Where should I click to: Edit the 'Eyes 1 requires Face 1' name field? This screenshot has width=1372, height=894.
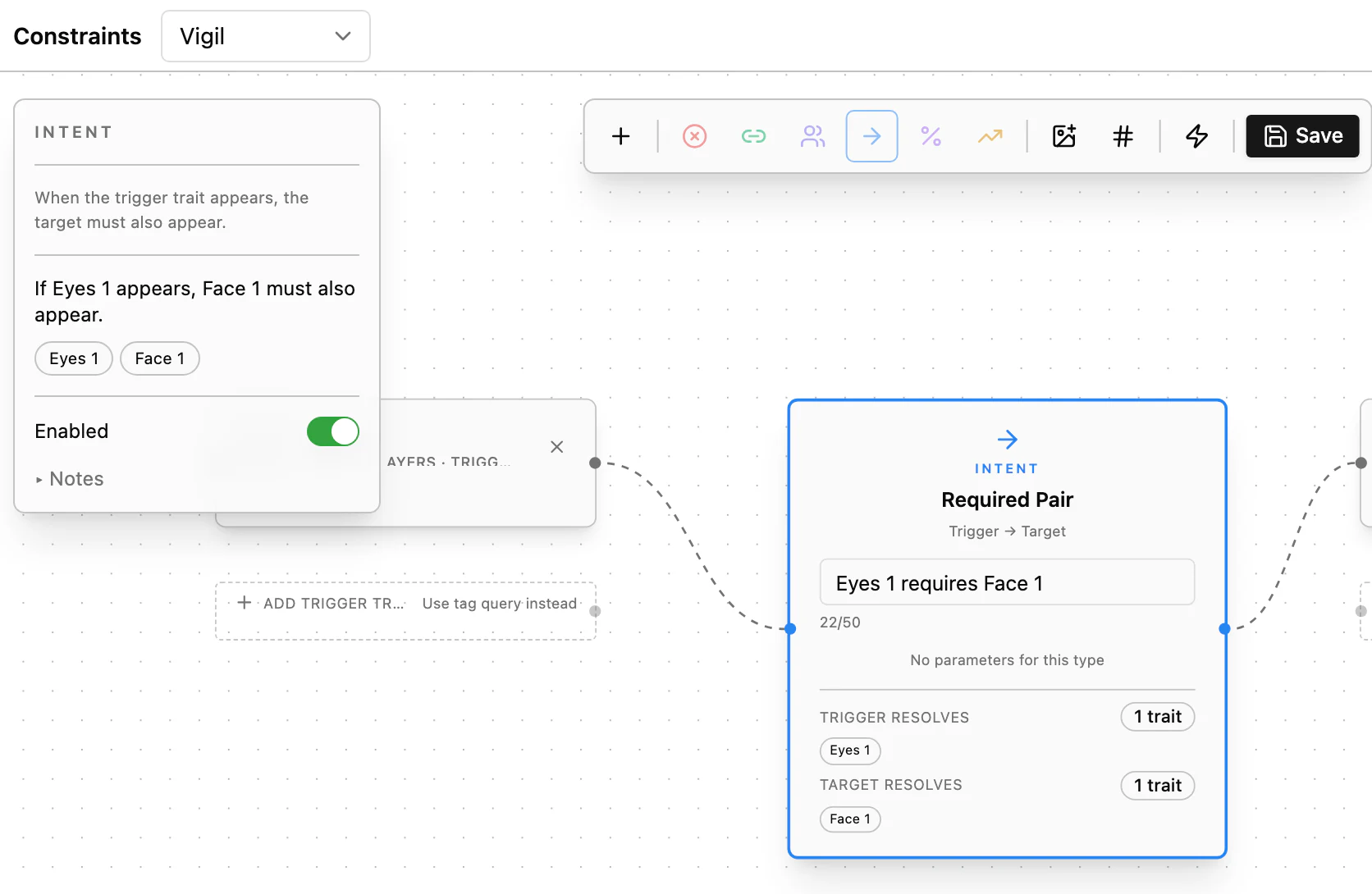point(1007,583)
